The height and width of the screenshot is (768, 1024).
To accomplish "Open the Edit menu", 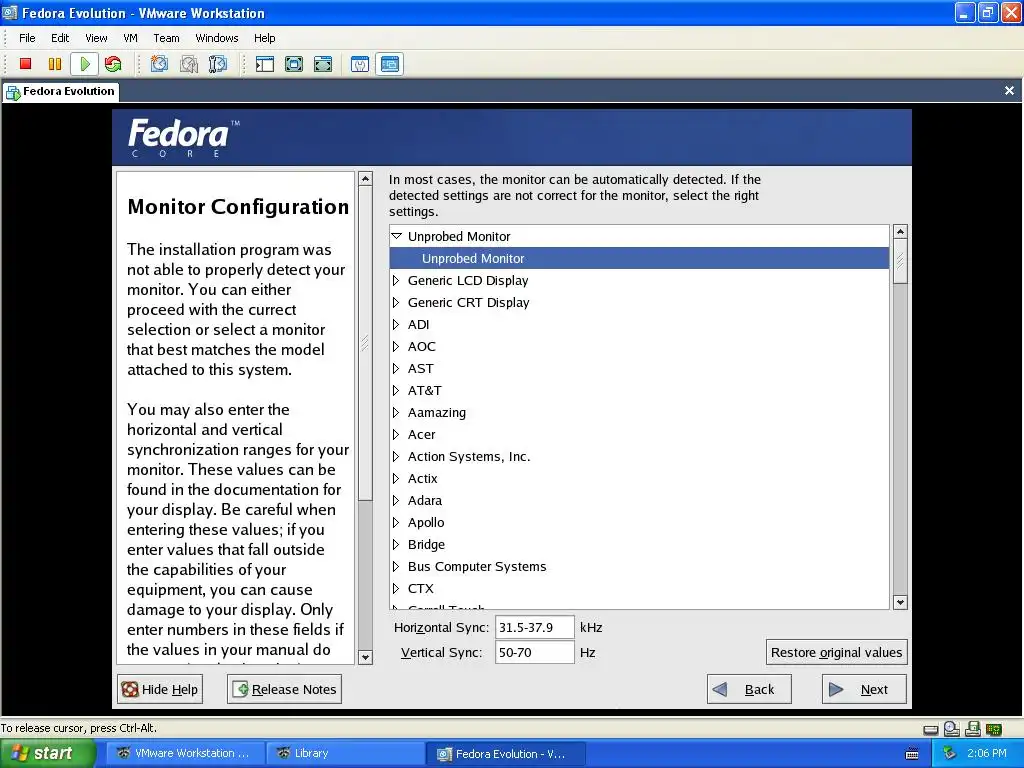I will 60,38.
